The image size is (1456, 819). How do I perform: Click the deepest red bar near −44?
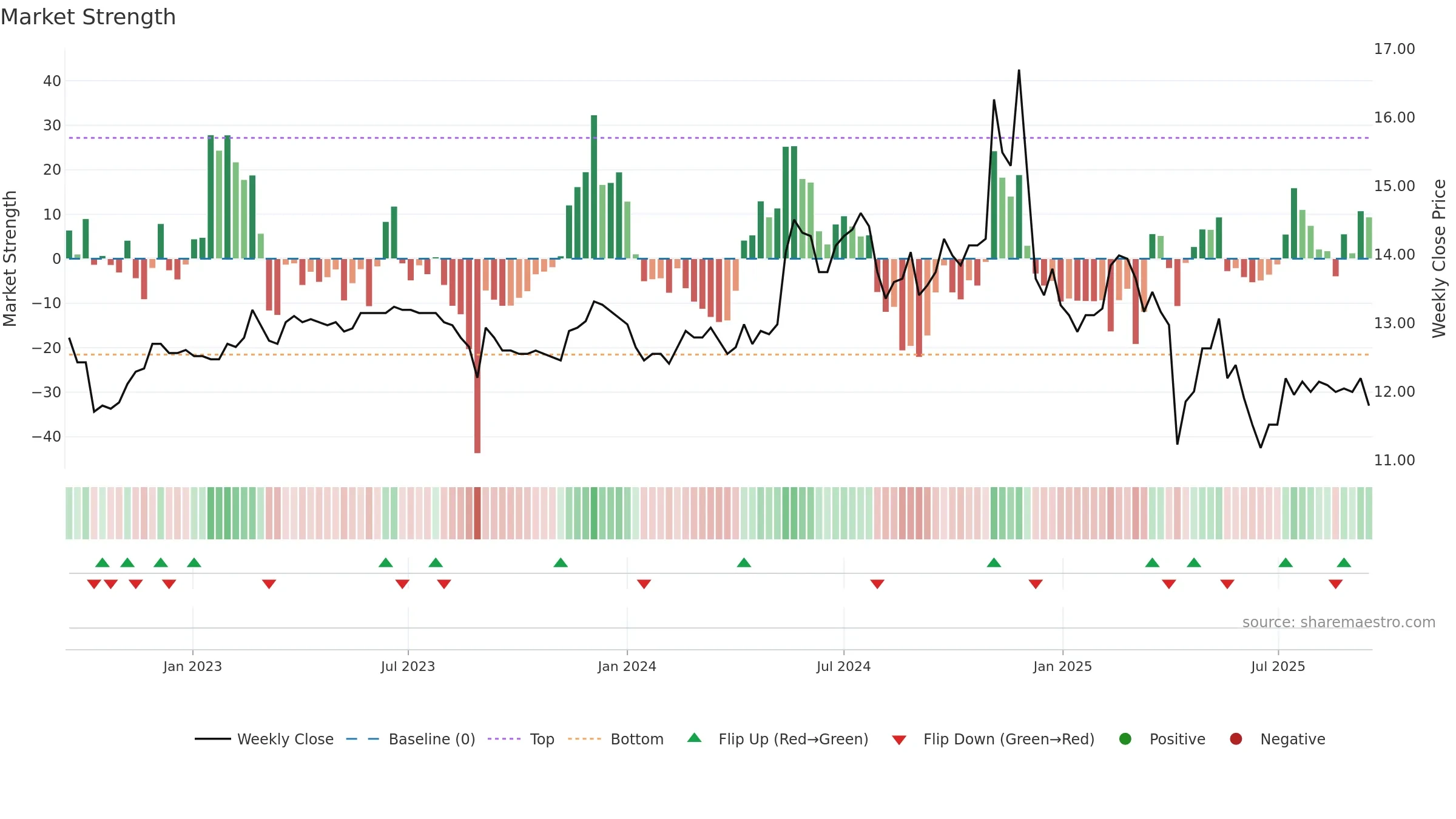(477, 356)
